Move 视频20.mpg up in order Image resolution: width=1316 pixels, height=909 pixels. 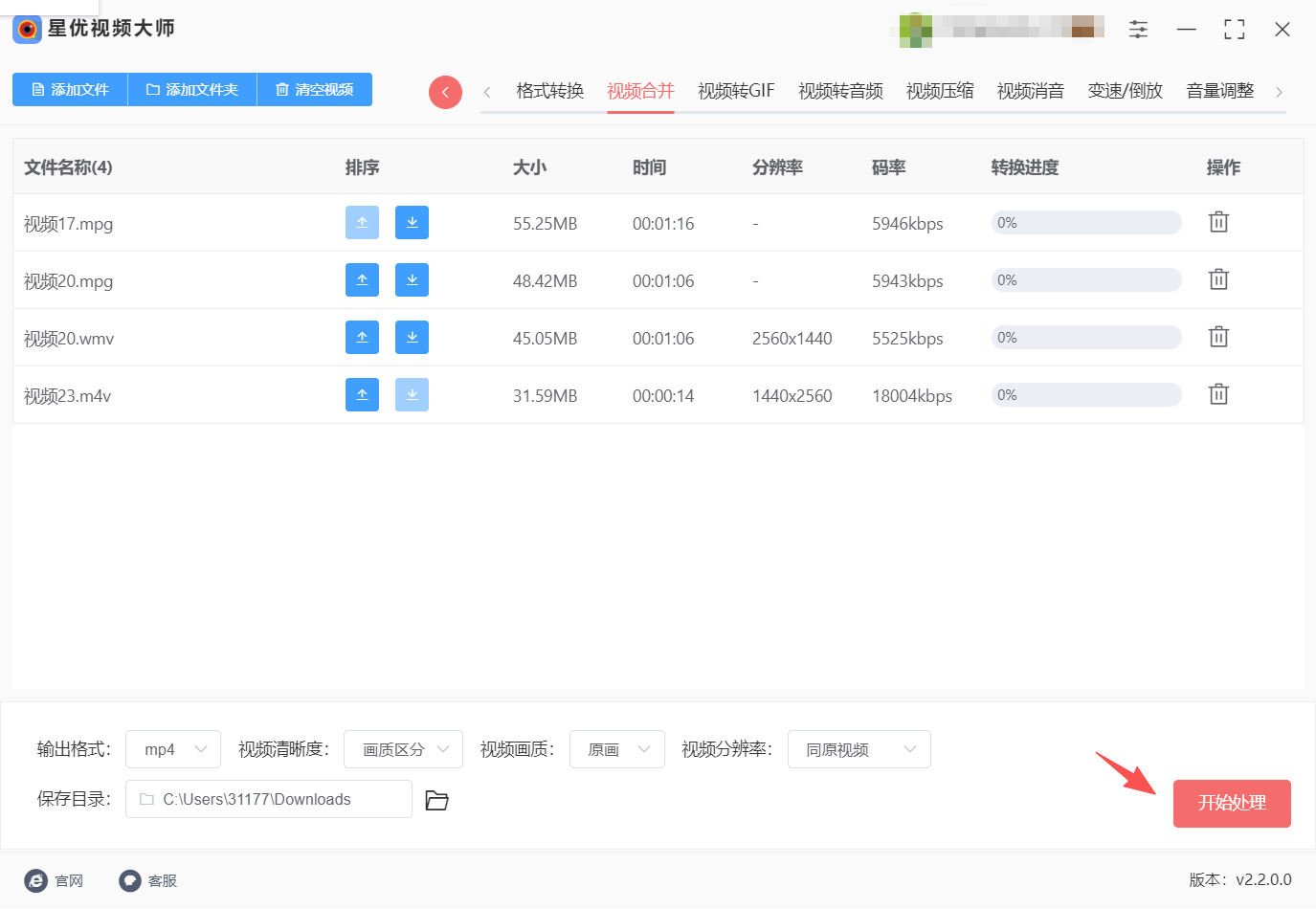coord(362,280)
